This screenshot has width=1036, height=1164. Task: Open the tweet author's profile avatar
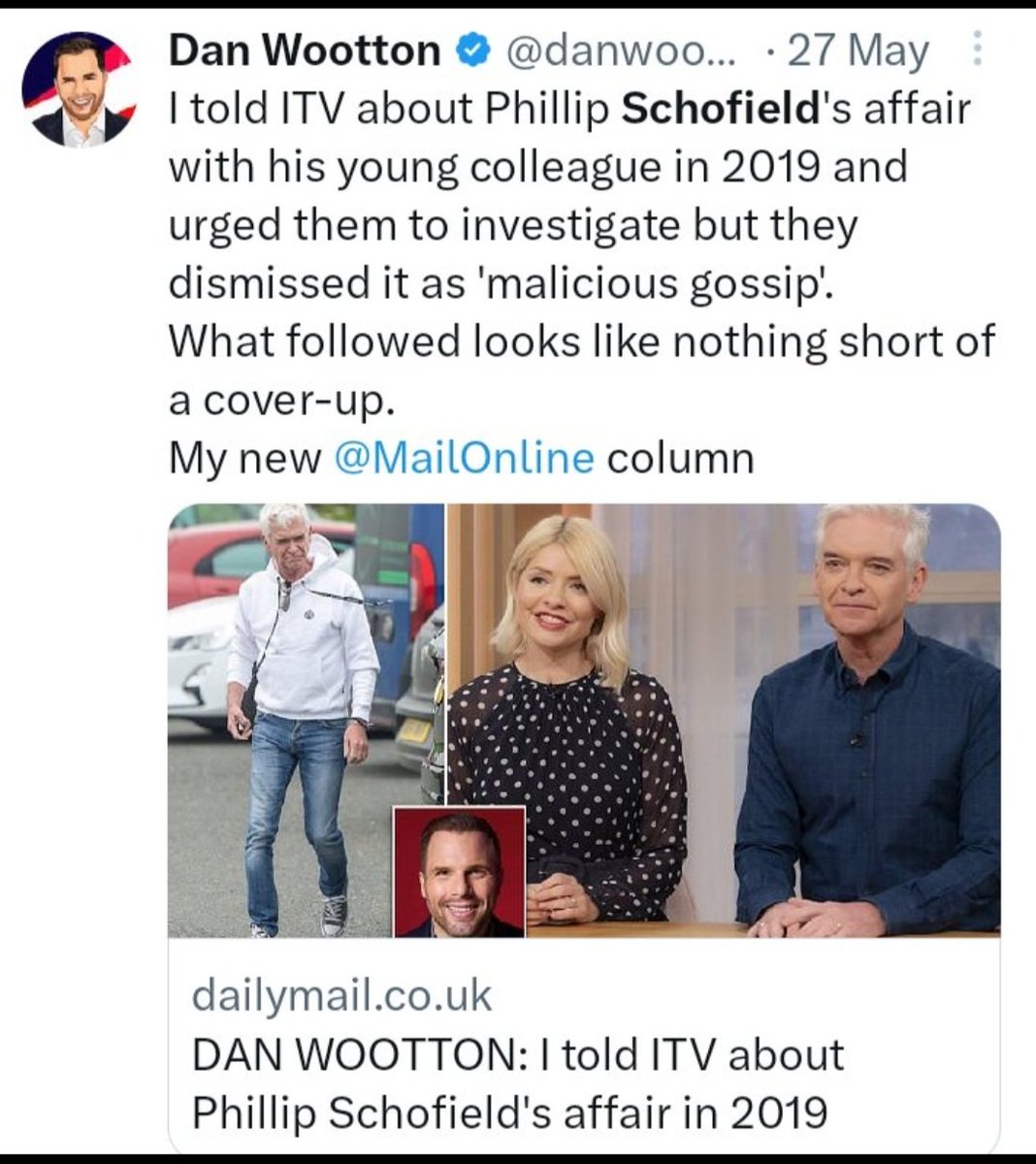(77, 89)
